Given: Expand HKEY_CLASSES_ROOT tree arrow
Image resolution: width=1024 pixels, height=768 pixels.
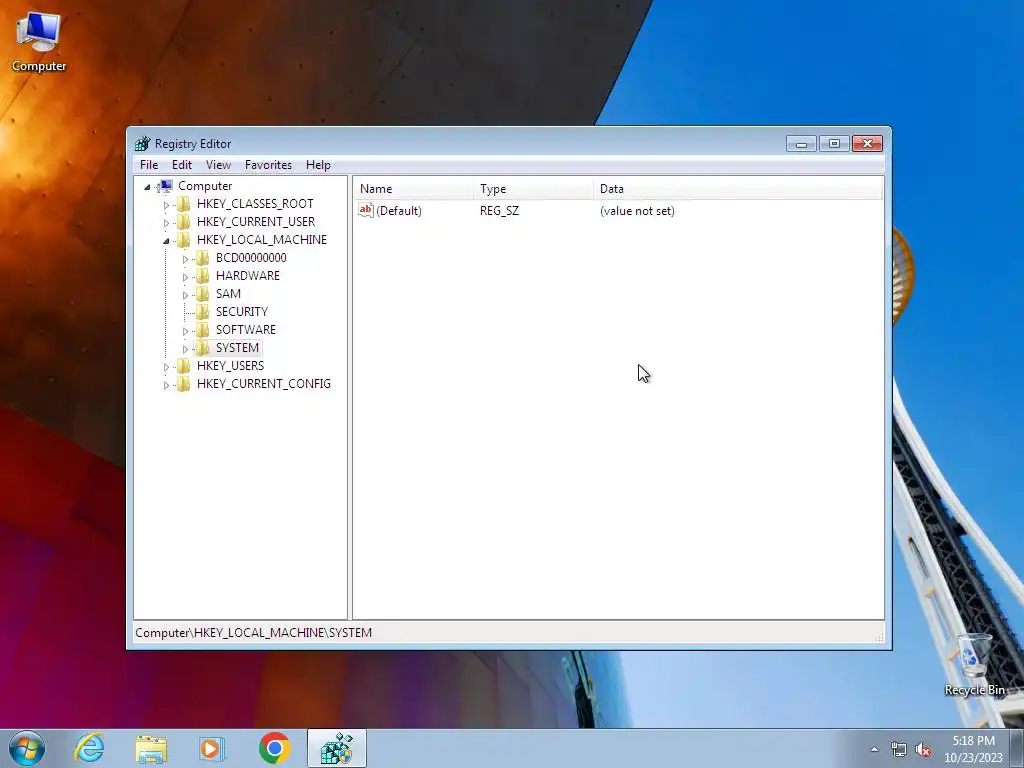Looking at the screenshot, I should pos(166,204).
